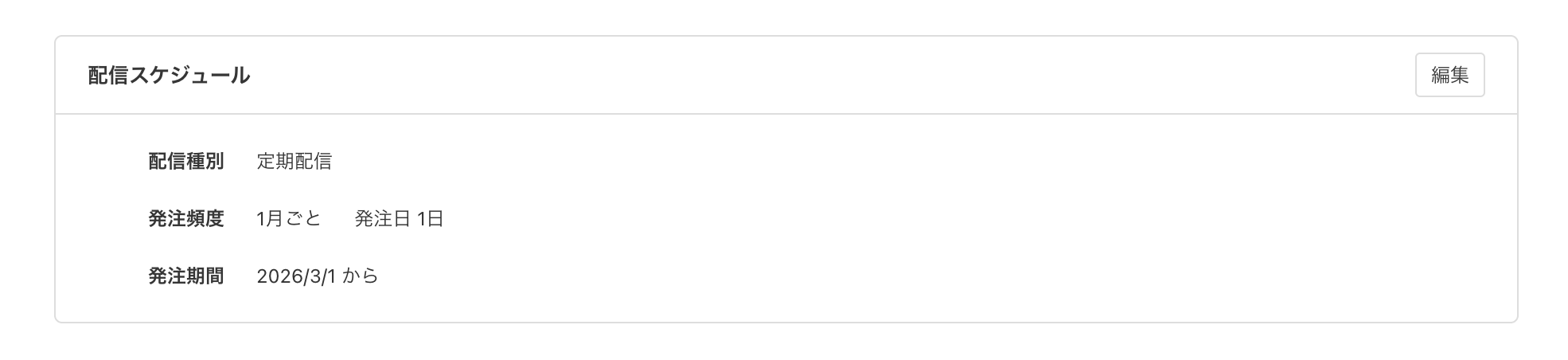This screenshot has height=360, width=1568.
Task: Click the 編集 button
Action: pos(1449,75)
